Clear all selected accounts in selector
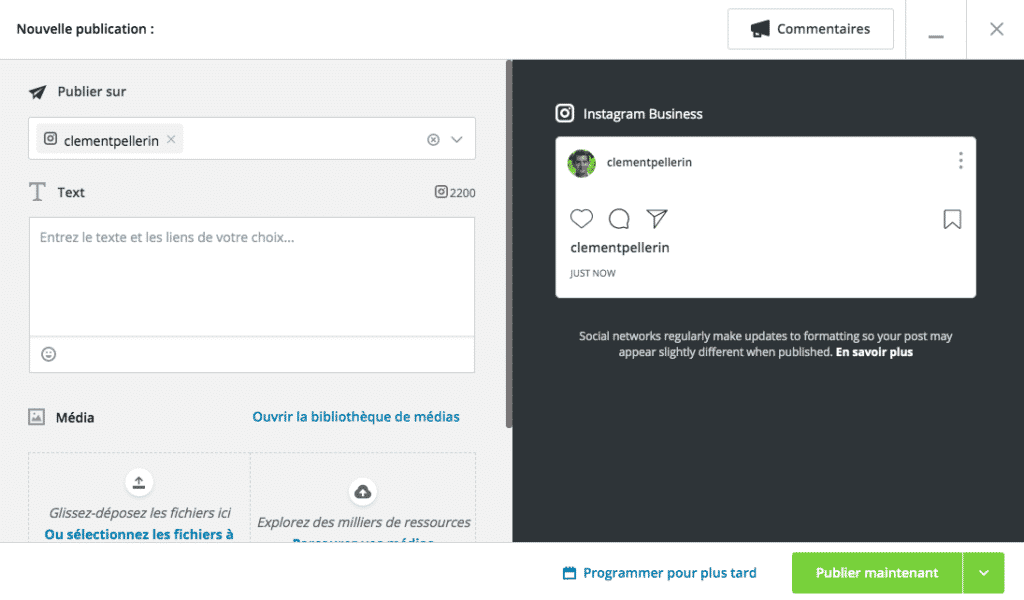Image resolution: width=1024 pixels, height=600 pixels. [x=433, y=140]
